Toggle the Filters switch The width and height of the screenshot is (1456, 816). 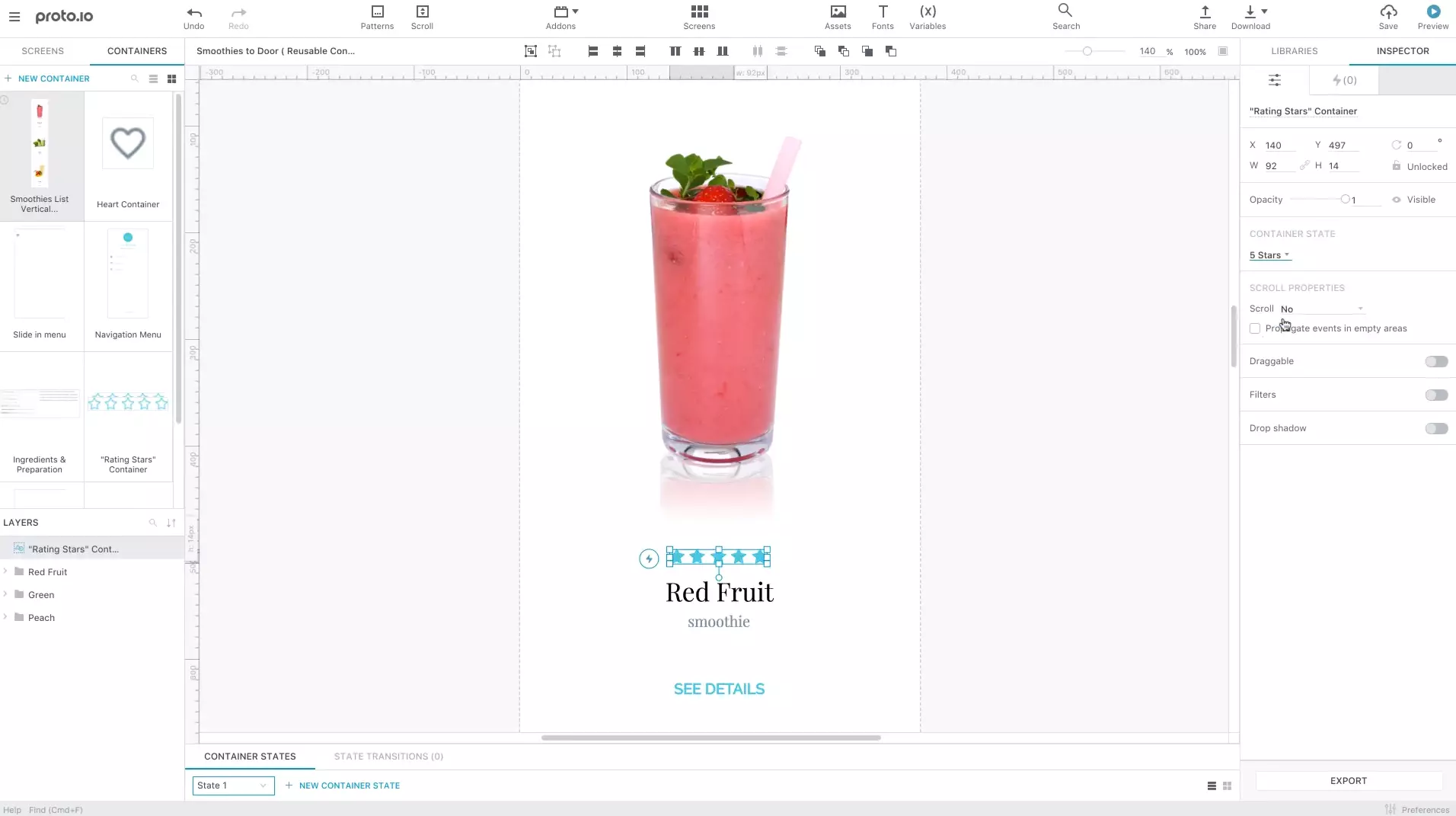[x=1436, y=395]
